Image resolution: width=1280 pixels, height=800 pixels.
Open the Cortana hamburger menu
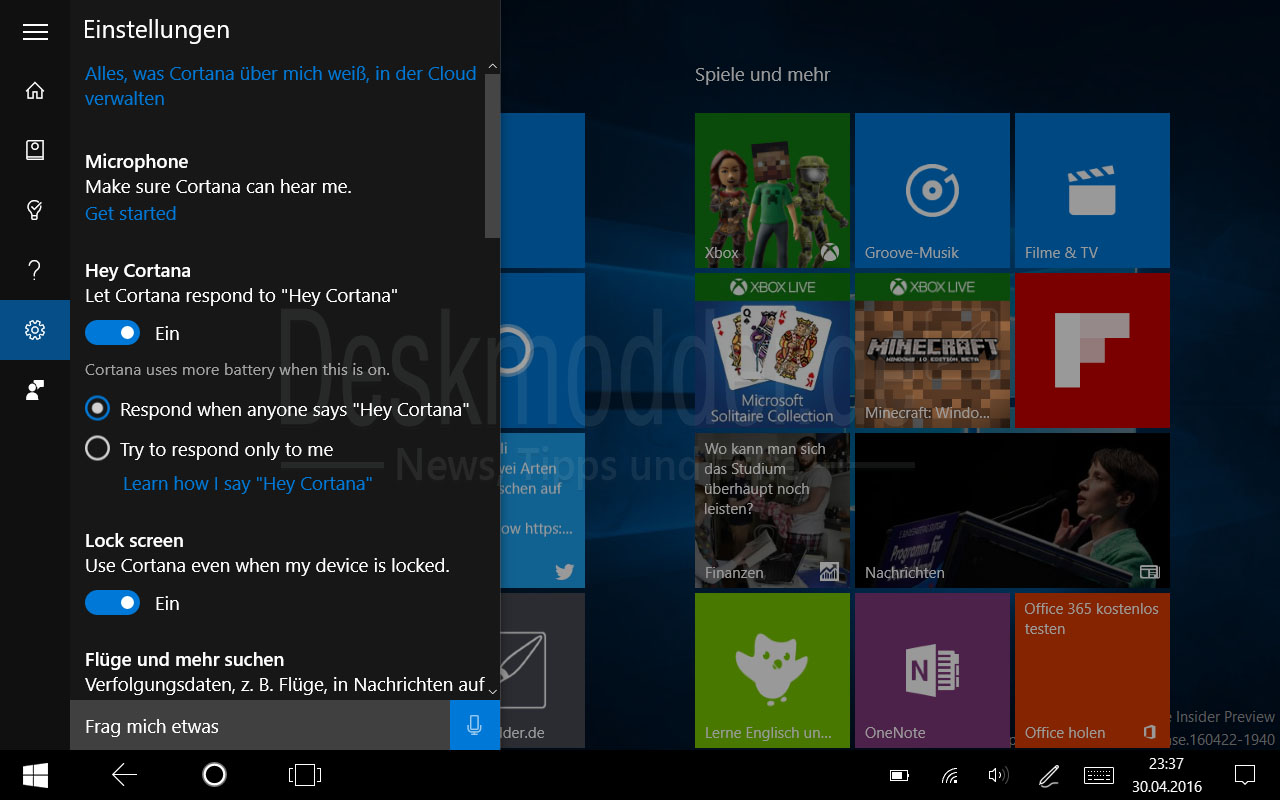pos(35,32)
